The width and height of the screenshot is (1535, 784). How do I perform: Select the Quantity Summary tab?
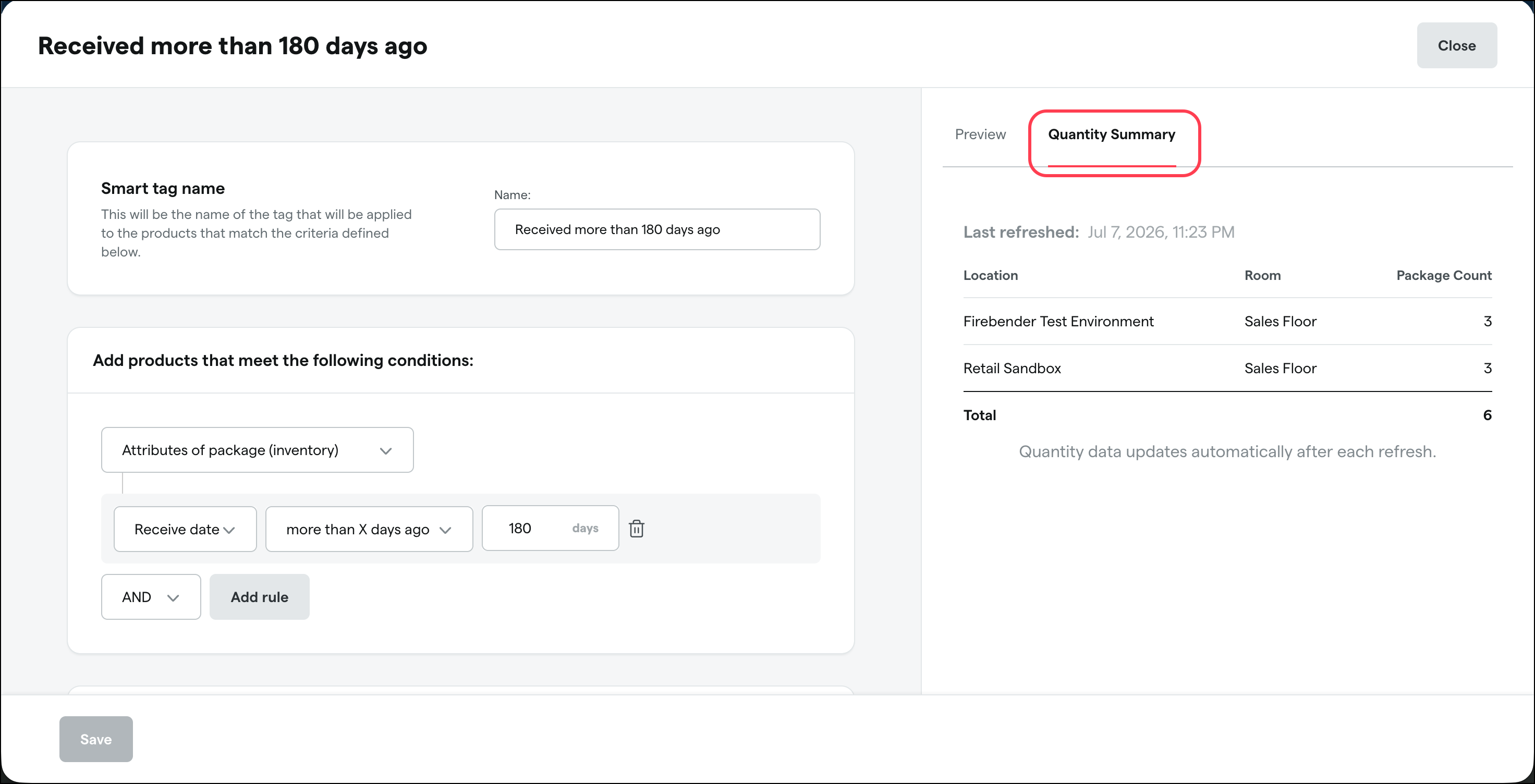[1111, 134]
